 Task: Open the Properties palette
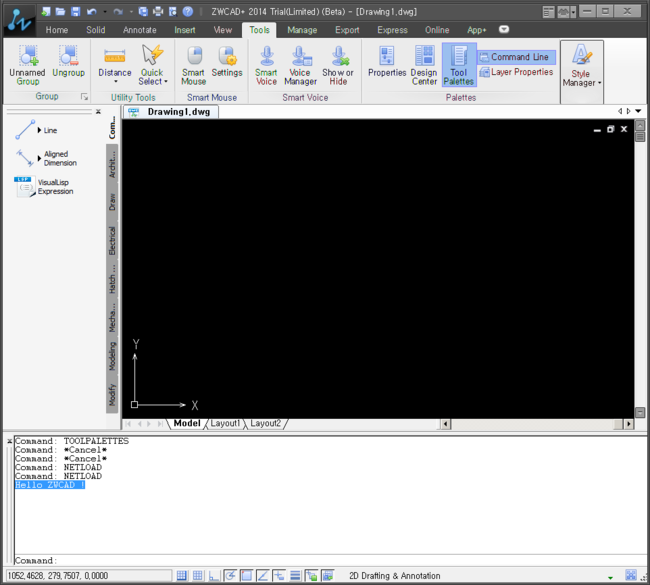387,61
